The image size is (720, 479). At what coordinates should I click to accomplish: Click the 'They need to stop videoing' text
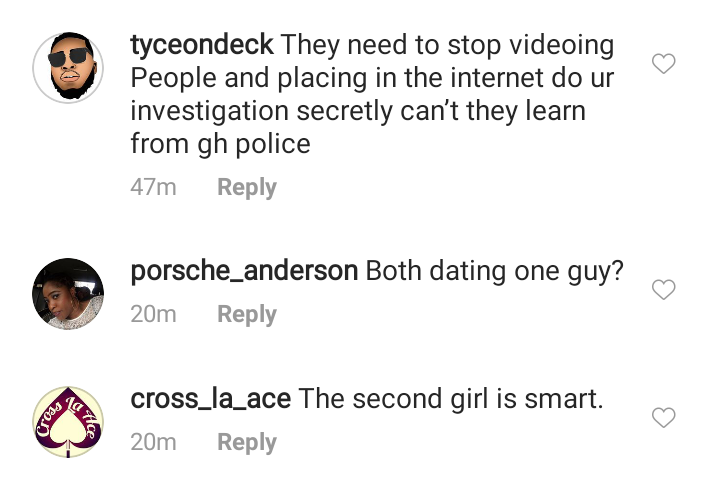coord(448,46)
